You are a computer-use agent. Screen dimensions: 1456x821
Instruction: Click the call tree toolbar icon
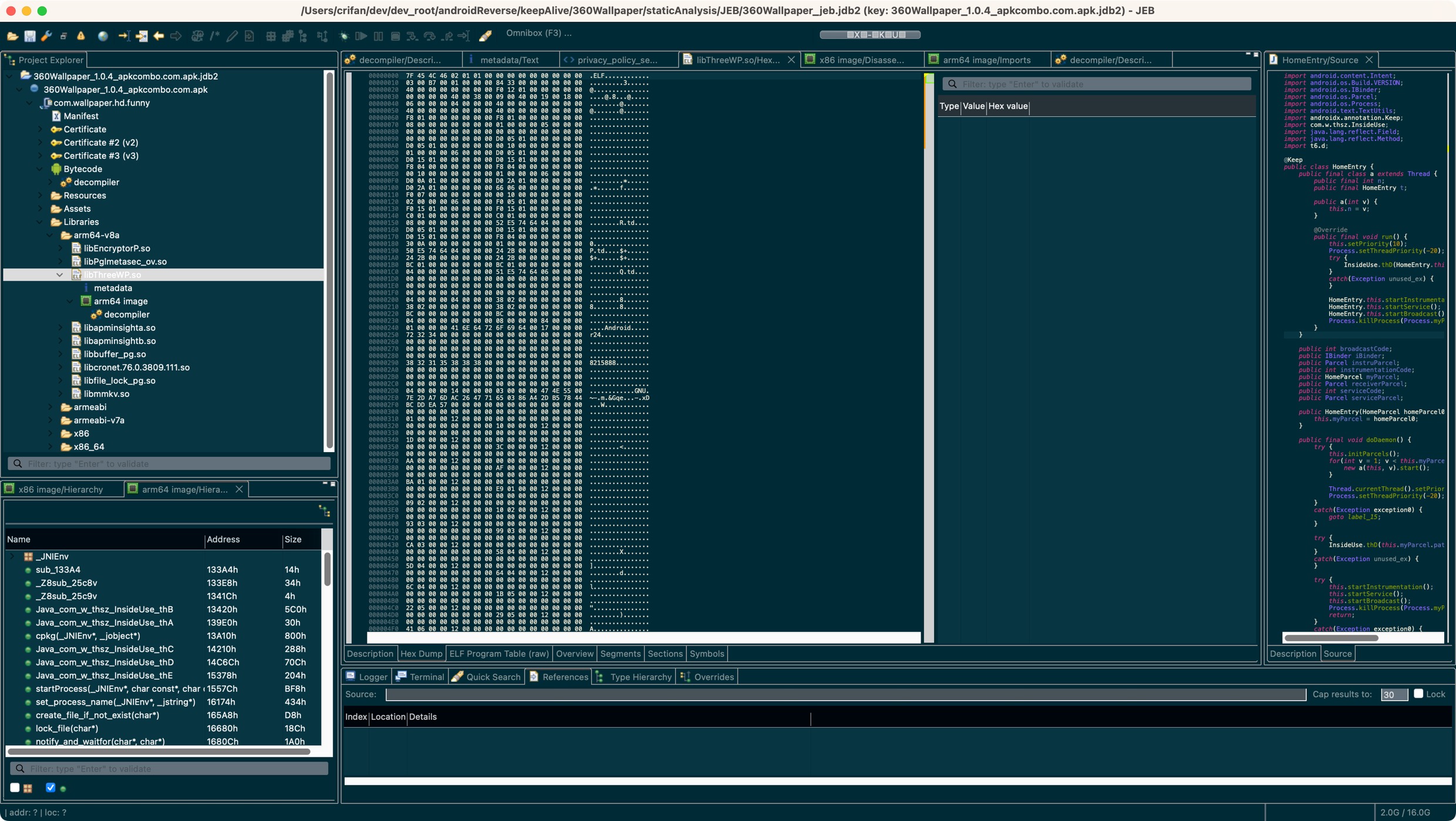click(x=304, y=36)
